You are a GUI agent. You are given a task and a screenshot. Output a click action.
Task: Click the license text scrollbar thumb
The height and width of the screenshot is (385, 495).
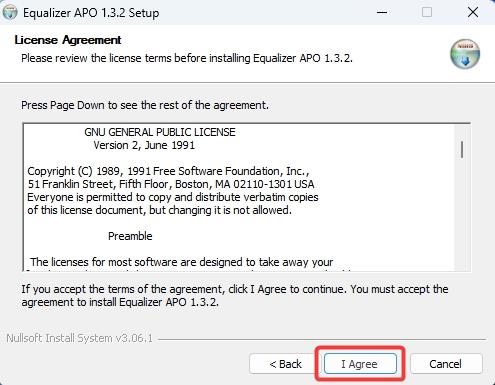pyautogui.click(x=462, y=150)
